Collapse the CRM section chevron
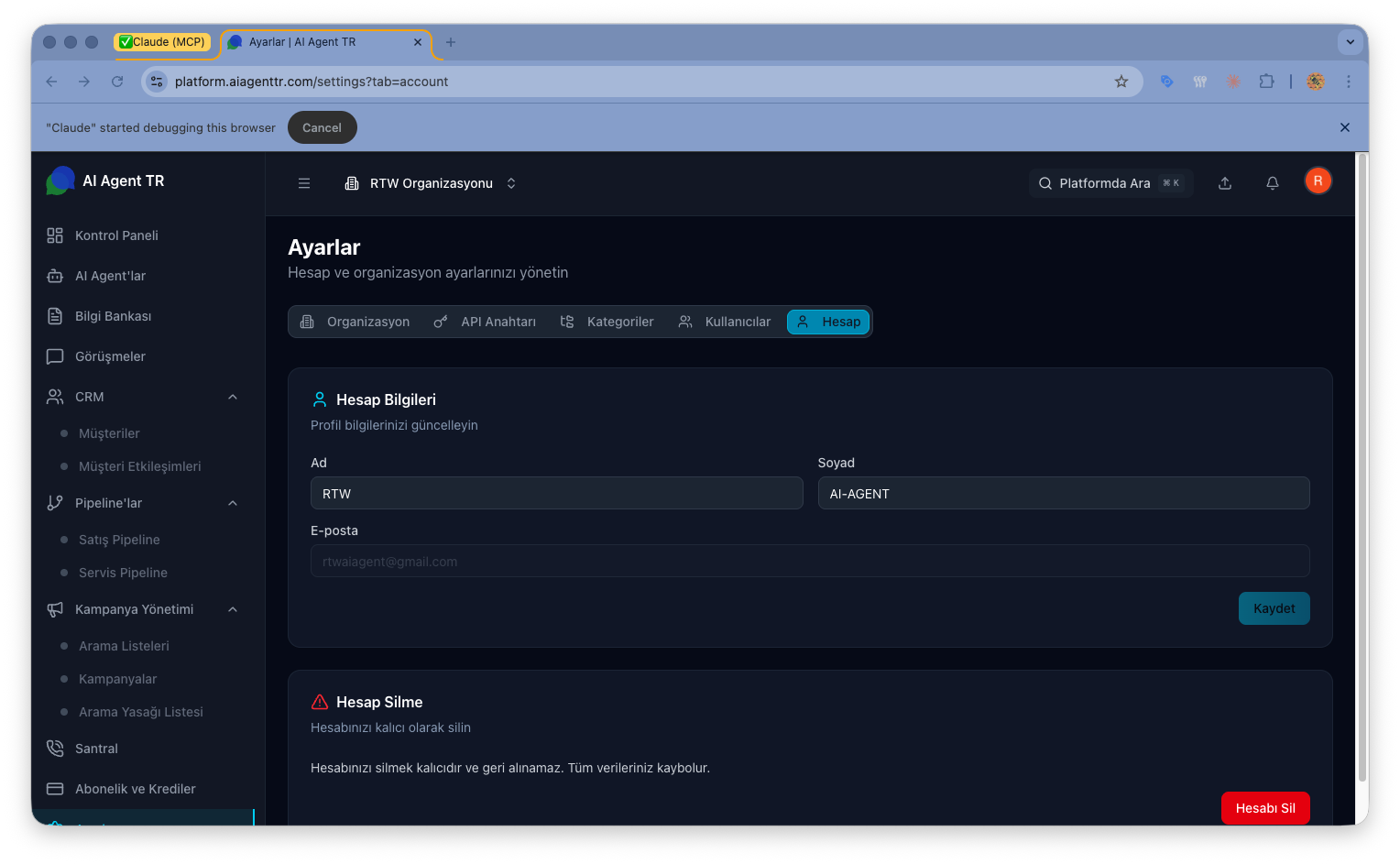The image size is (1400, 864). (233, 397)
